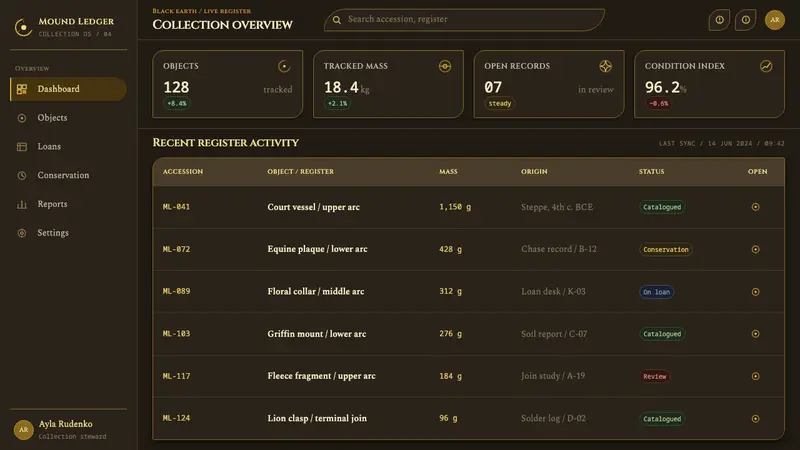
Task: Open the Dashboard grid icon
Action: tap(21, 89)
